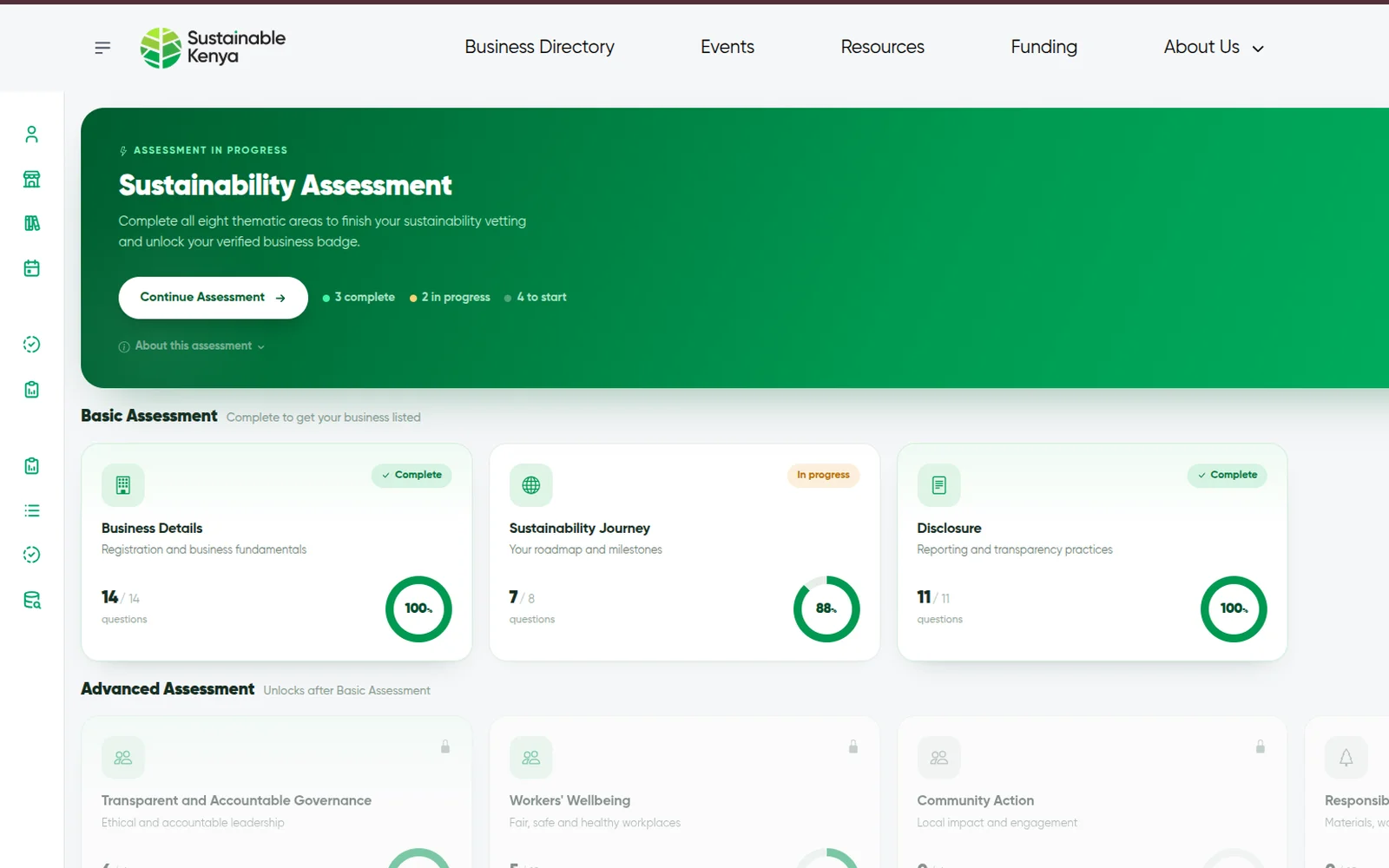
Task: Click the clipboard icon just above the list icon
Action: tap(32, 466)
